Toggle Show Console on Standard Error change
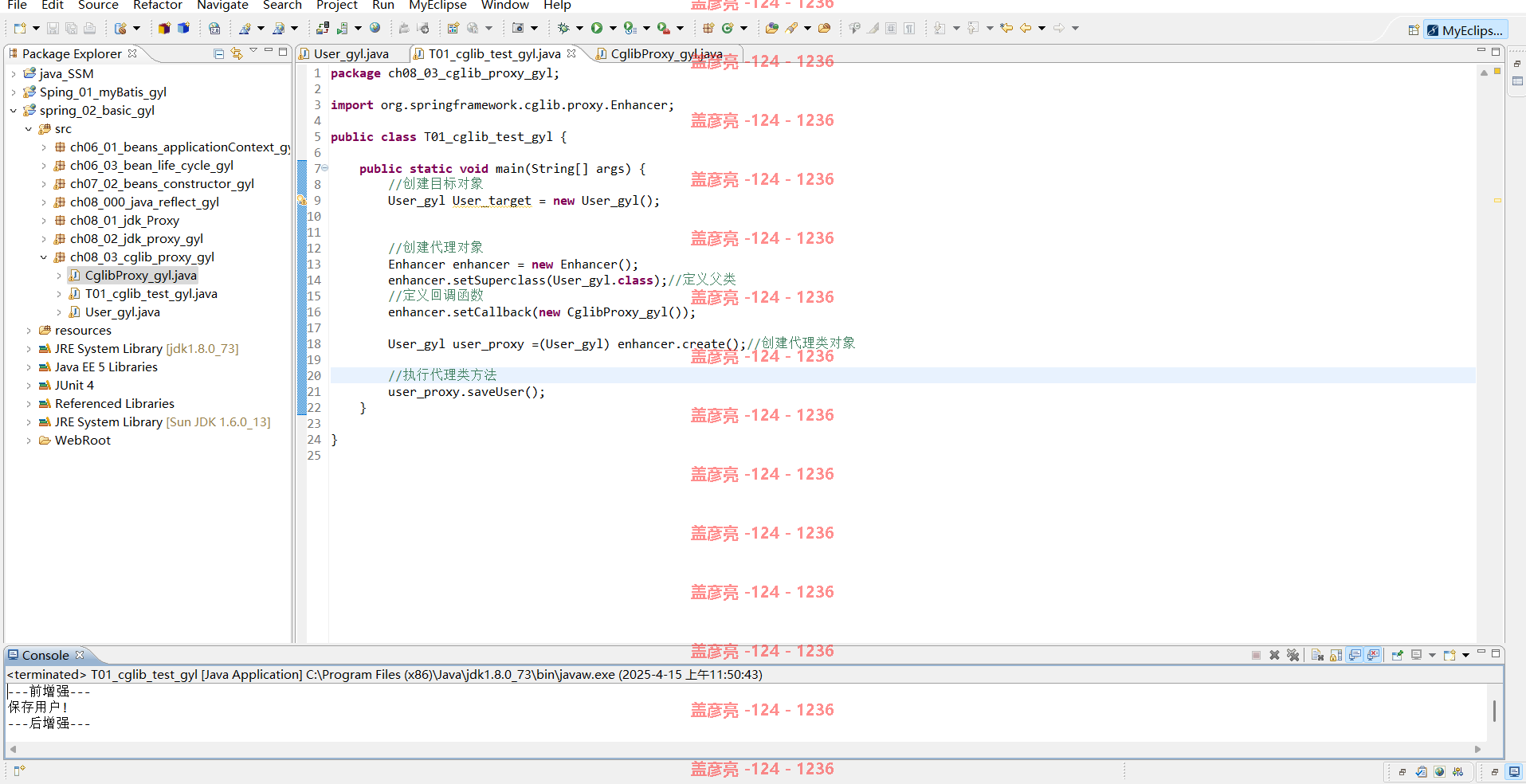The height and width of the screenshot is (784, 1526). point(1373,655)
